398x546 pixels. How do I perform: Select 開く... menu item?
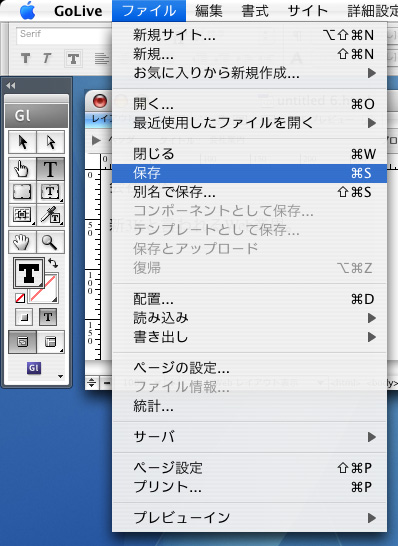click(249, 104)
